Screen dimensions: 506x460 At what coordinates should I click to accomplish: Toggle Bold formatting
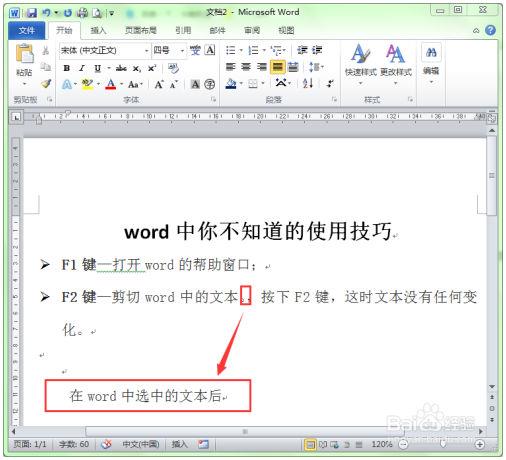(67, 68)
